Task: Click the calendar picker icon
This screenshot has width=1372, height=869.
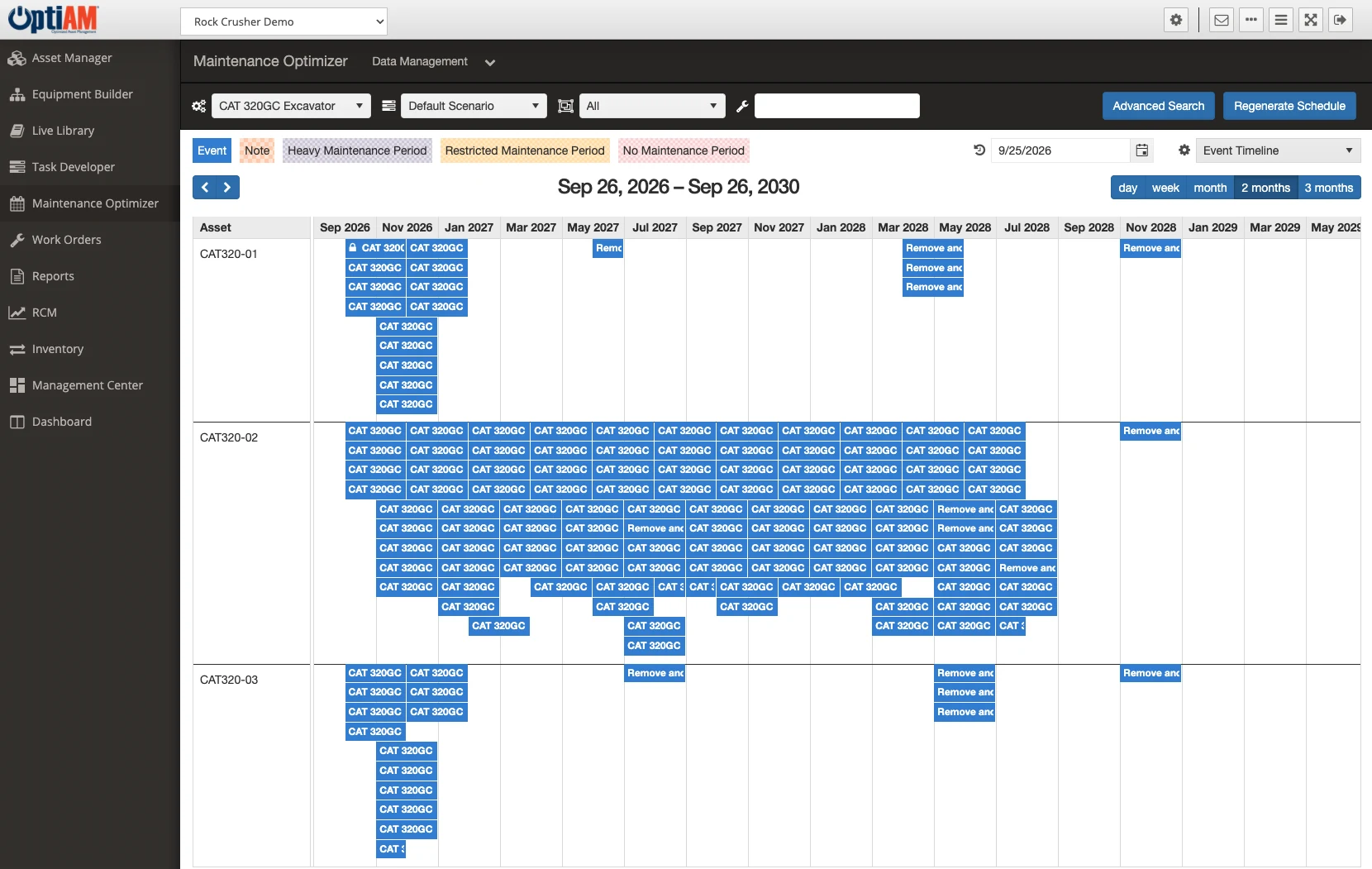Action: pyautogui.click(x=1141, y=150)
